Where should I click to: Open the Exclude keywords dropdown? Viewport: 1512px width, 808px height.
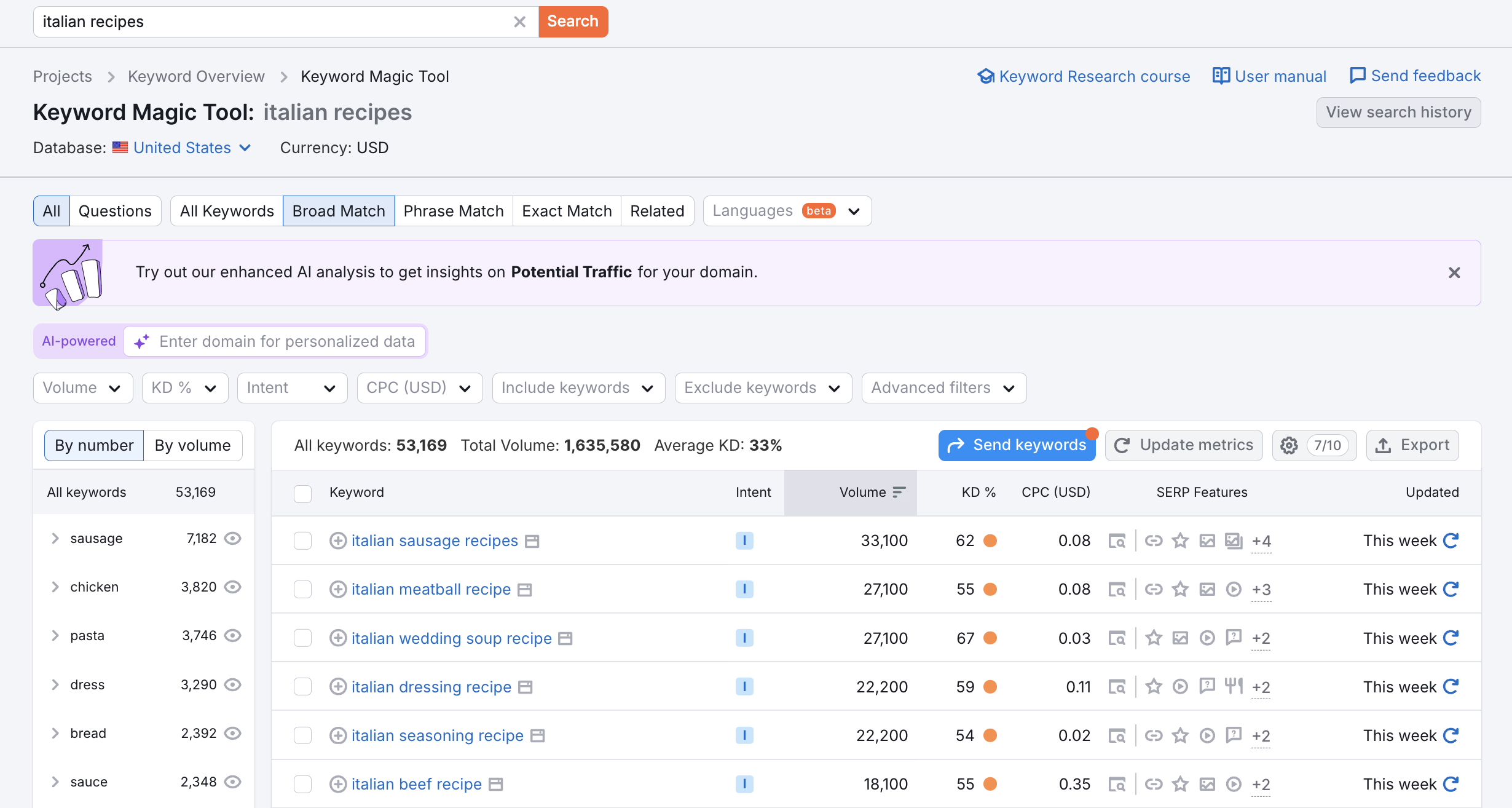[763, 388]
